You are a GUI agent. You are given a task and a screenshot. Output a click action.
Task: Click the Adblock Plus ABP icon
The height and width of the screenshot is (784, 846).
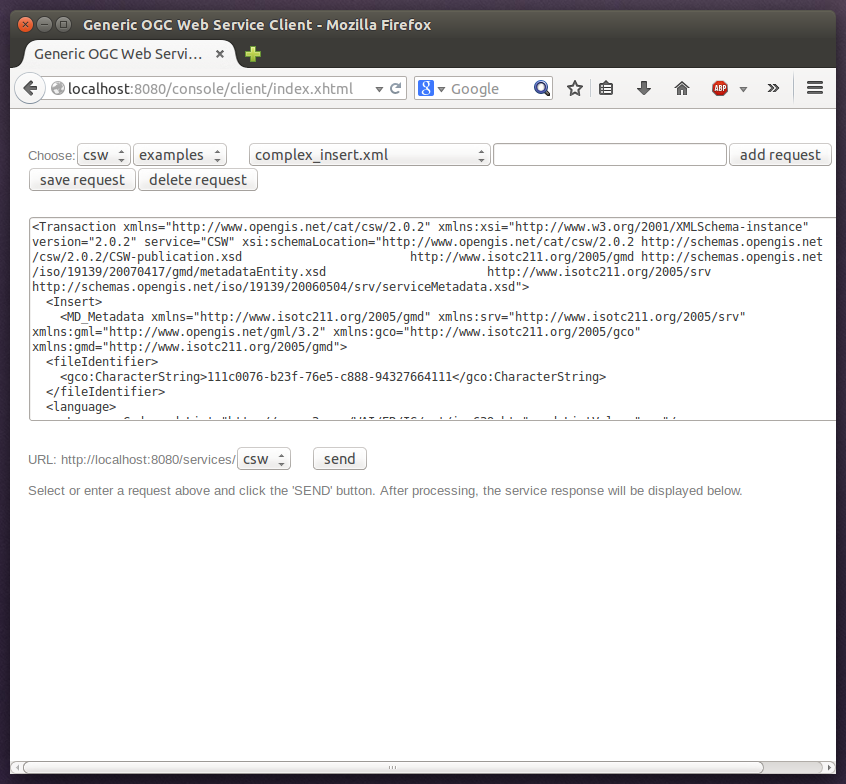click(719, 88)
